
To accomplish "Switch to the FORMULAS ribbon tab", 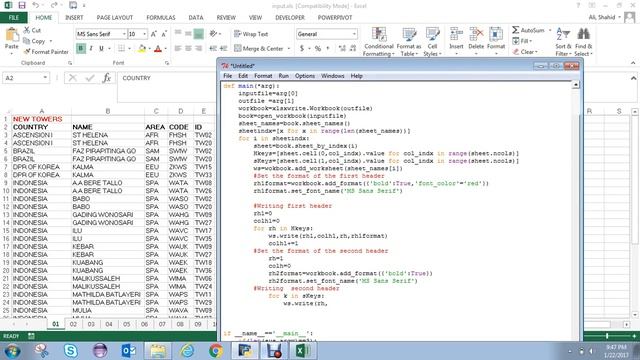I will (161, 18).
